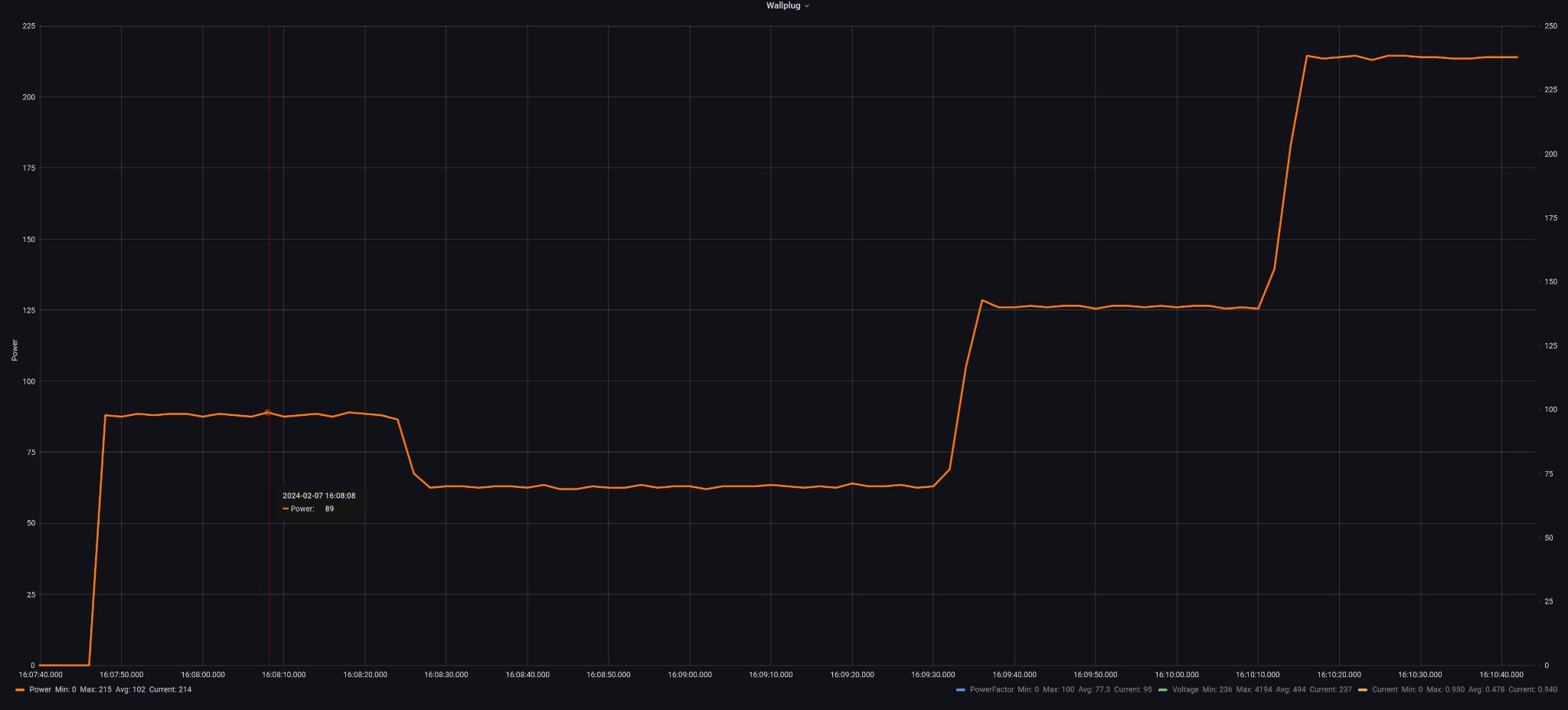
Task: Click the tooltip timestamp "2024-02-07 16:08:08"
Action: click(x=318, y=496)
